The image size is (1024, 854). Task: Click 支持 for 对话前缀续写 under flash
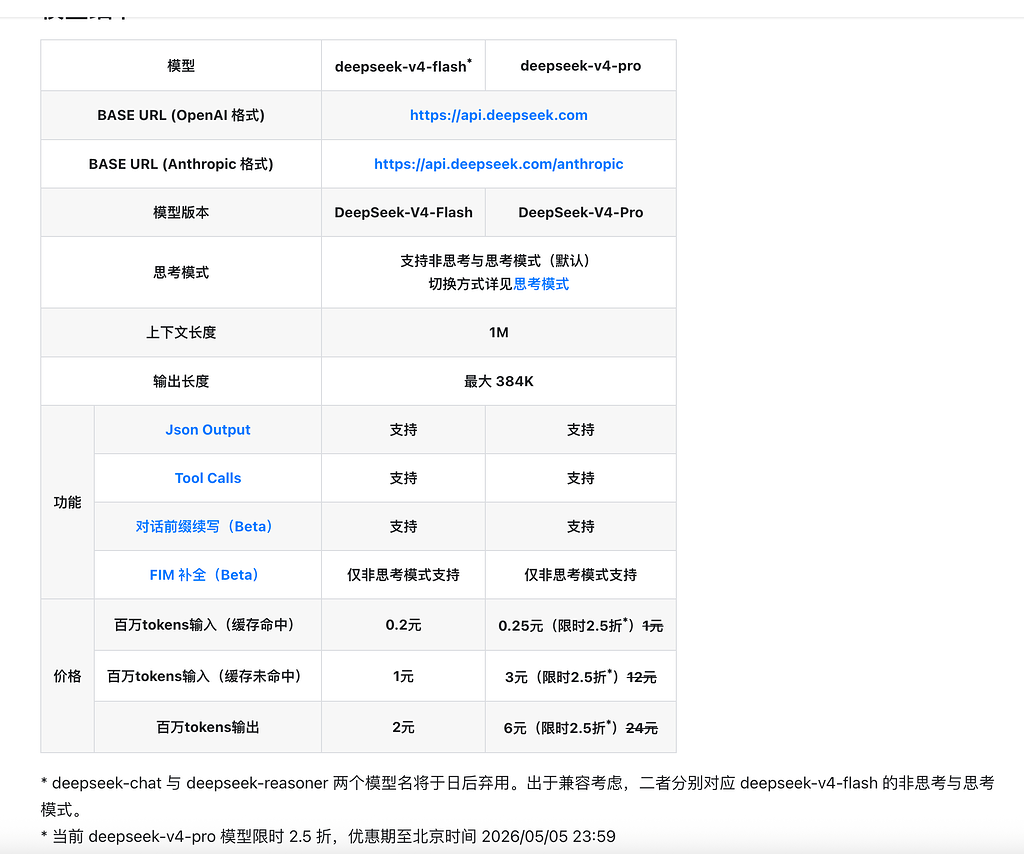pyautogui.click(x=403, y=526)
